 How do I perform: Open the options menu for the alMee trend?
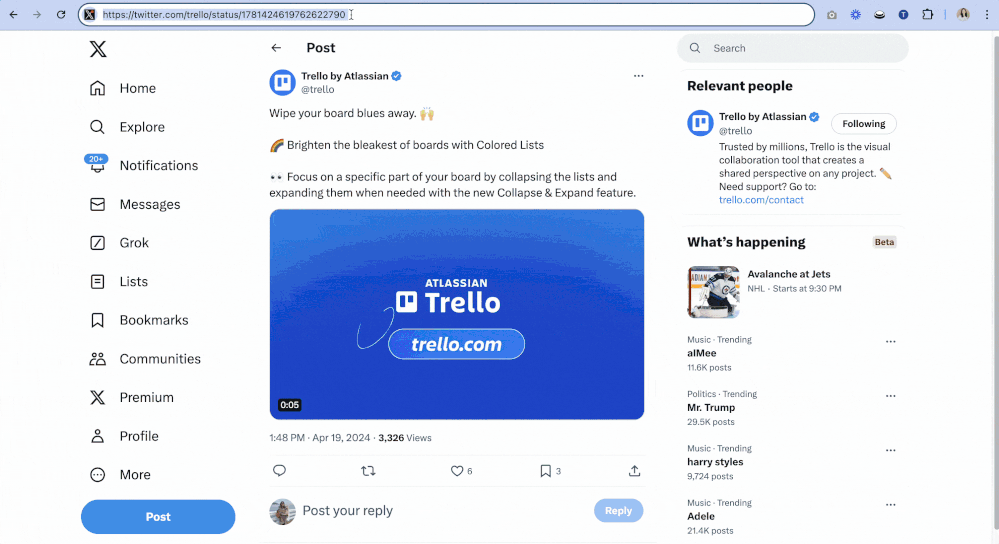[891, 341]
